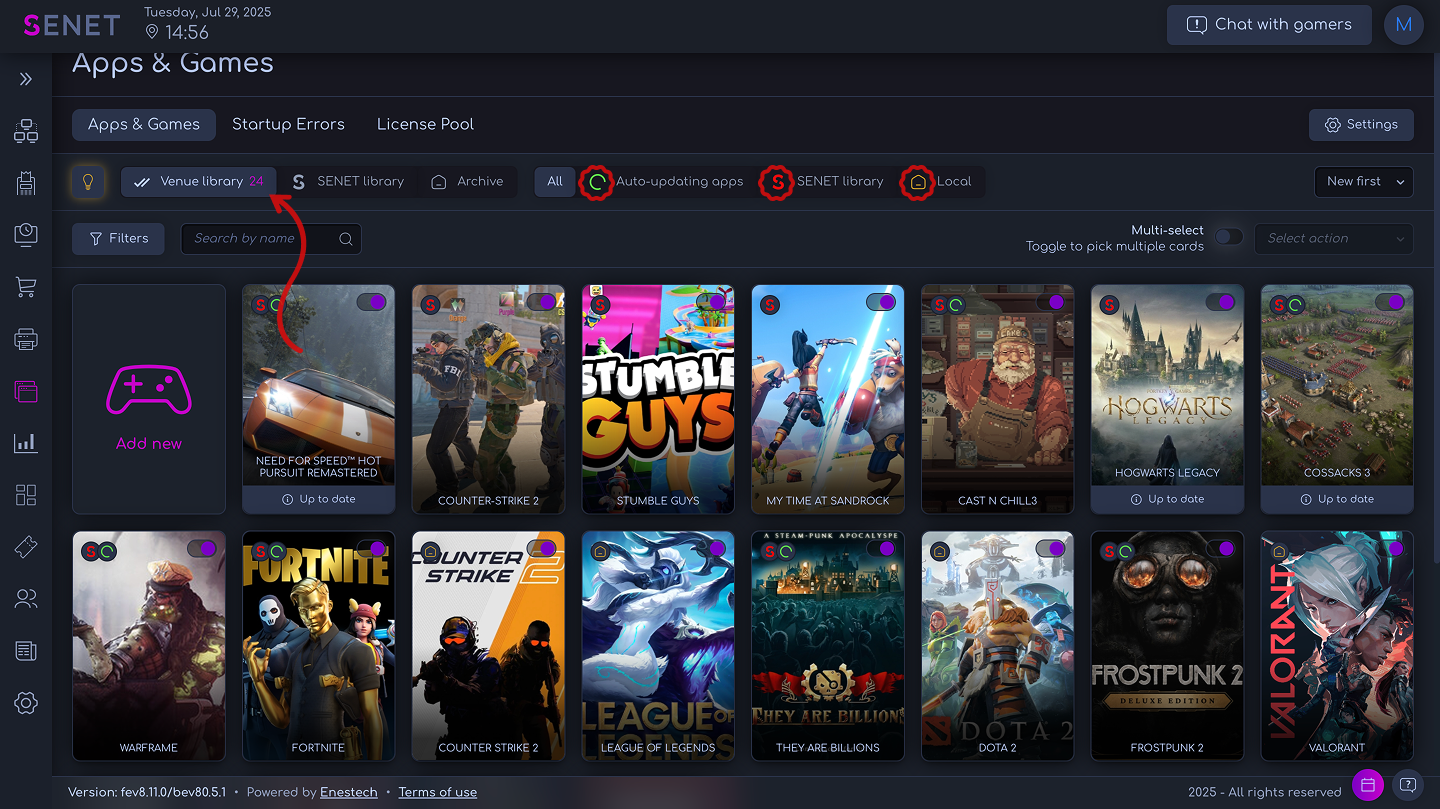Switch to the License Pool tab
The height and width of the screenshot is (809, 1440).
click(425, 125)
